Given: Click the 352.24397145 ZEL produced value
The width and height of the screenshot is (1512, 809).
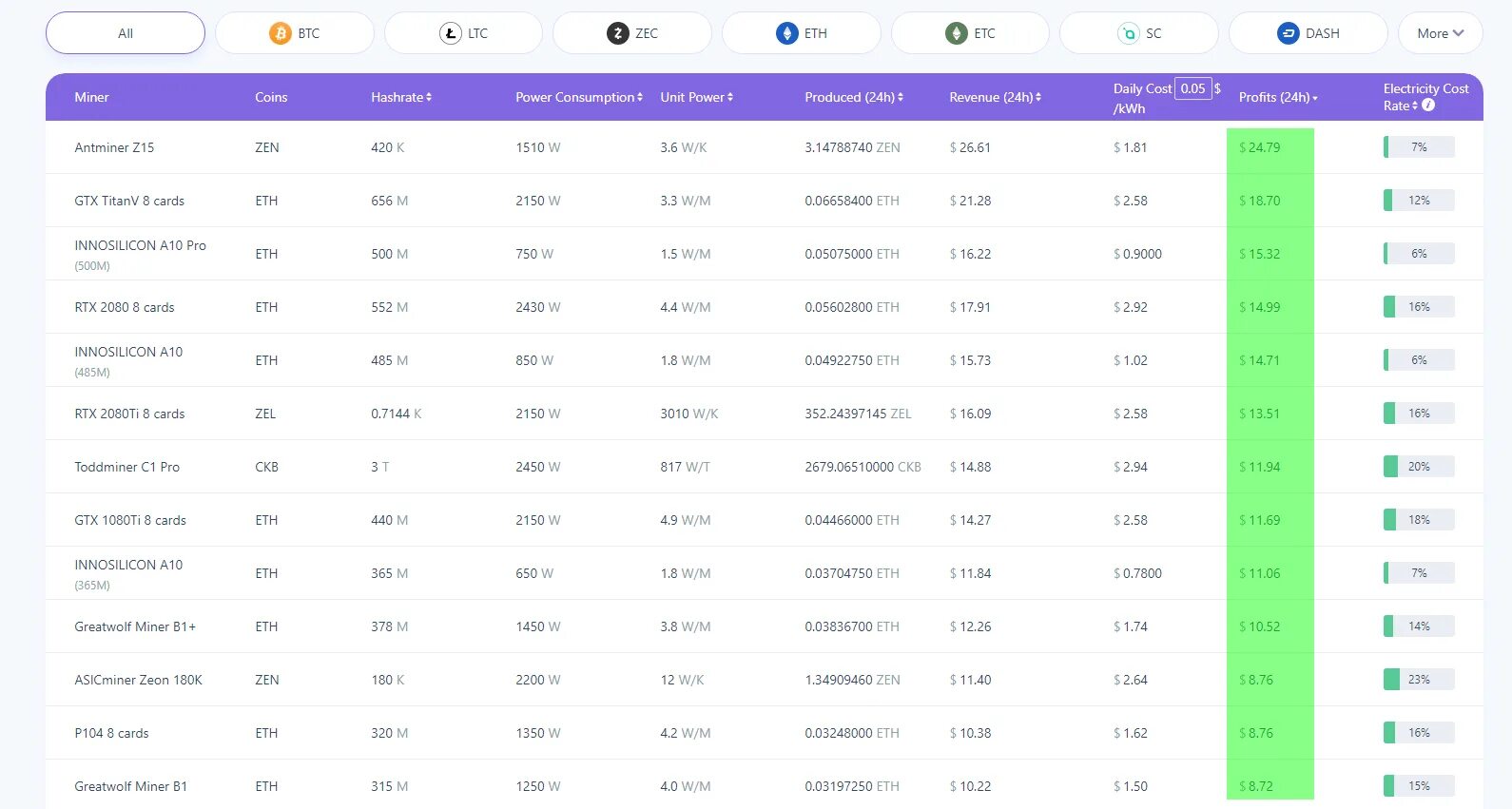Looking at the screenshot, I should (858, 414).
